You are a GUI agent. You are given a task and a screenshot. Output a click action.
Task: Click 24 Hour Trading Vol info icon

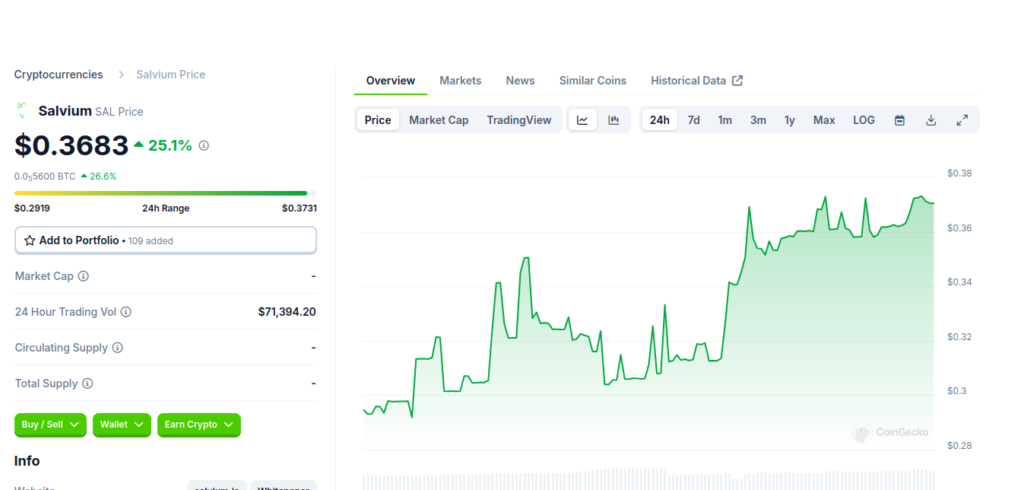point(126,312)
